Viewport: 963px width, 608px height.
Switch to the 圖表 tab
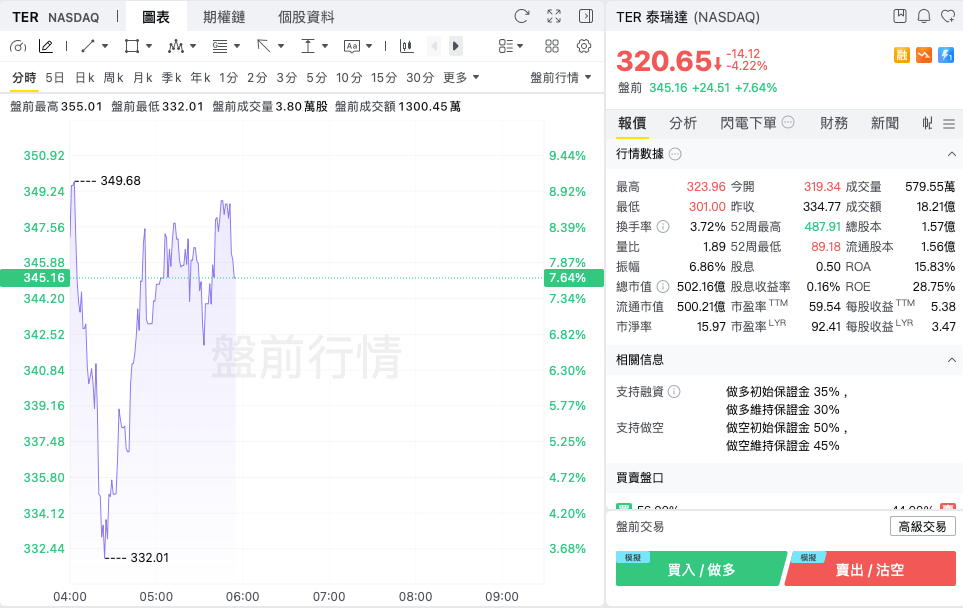pyautogui.click(x=156, y=17)
